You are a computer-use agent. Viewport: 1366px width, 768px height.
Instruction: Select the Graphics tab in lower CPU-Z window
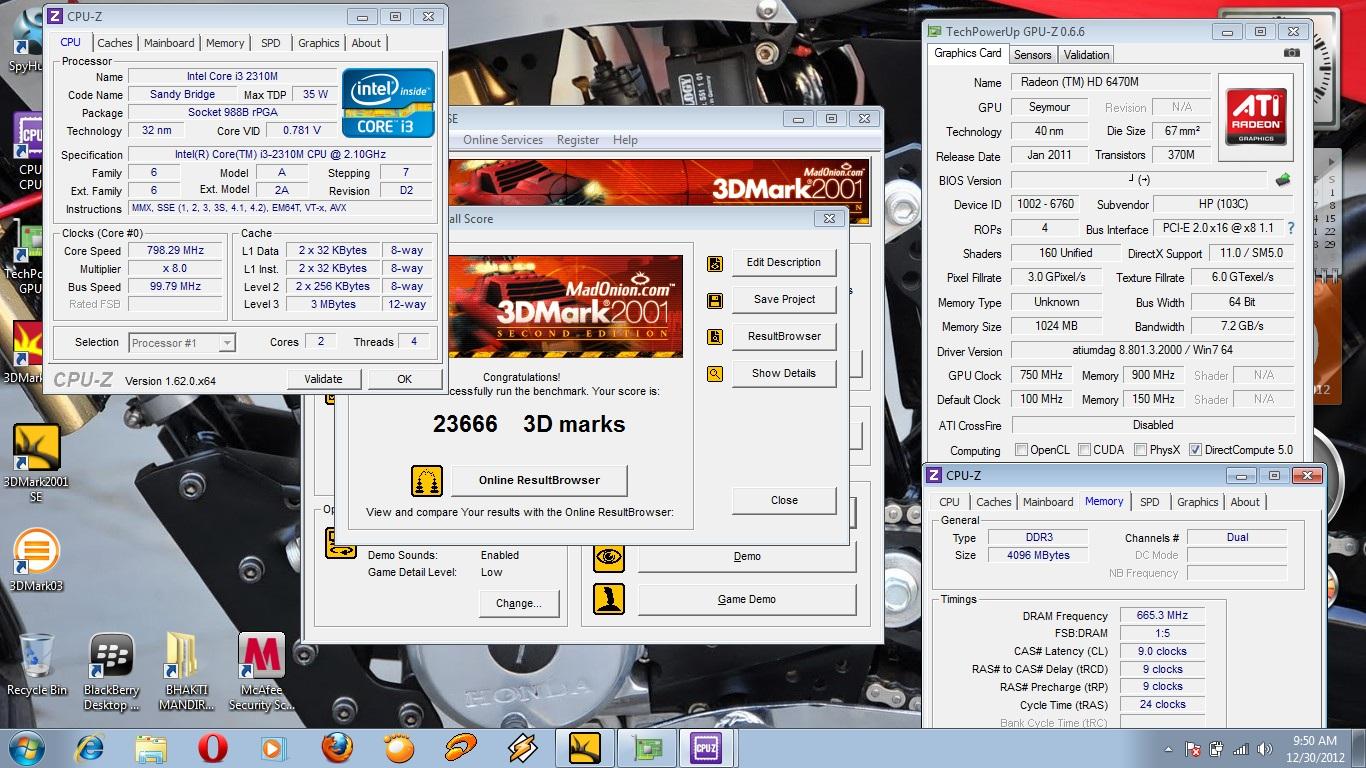[1197, 502]
